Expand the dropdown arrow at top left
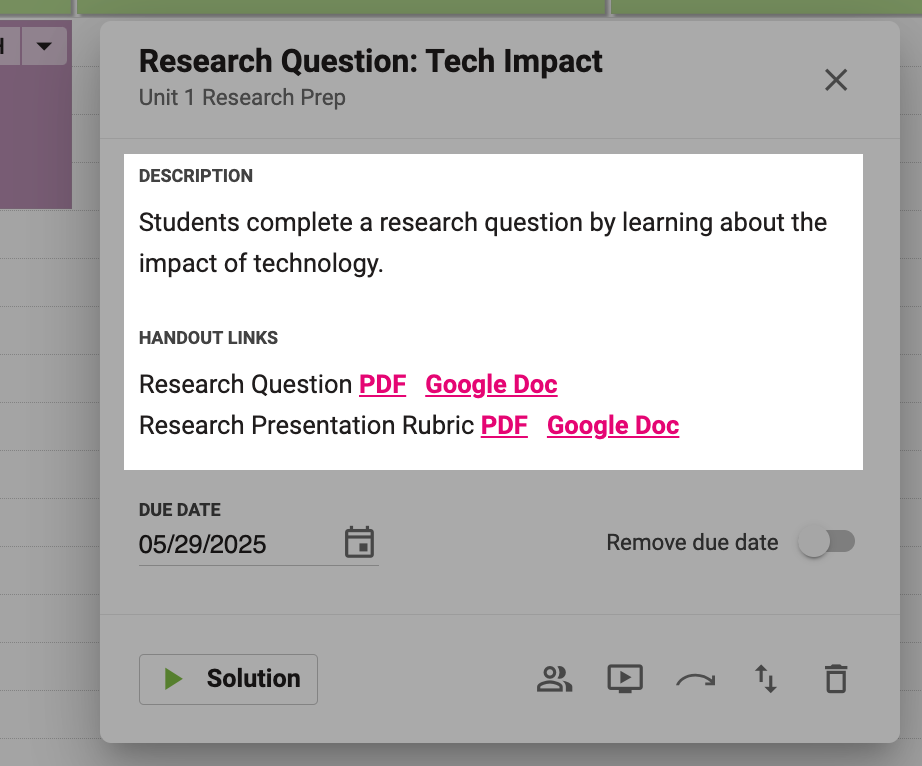The image size is (922, 766). (44, 46)
